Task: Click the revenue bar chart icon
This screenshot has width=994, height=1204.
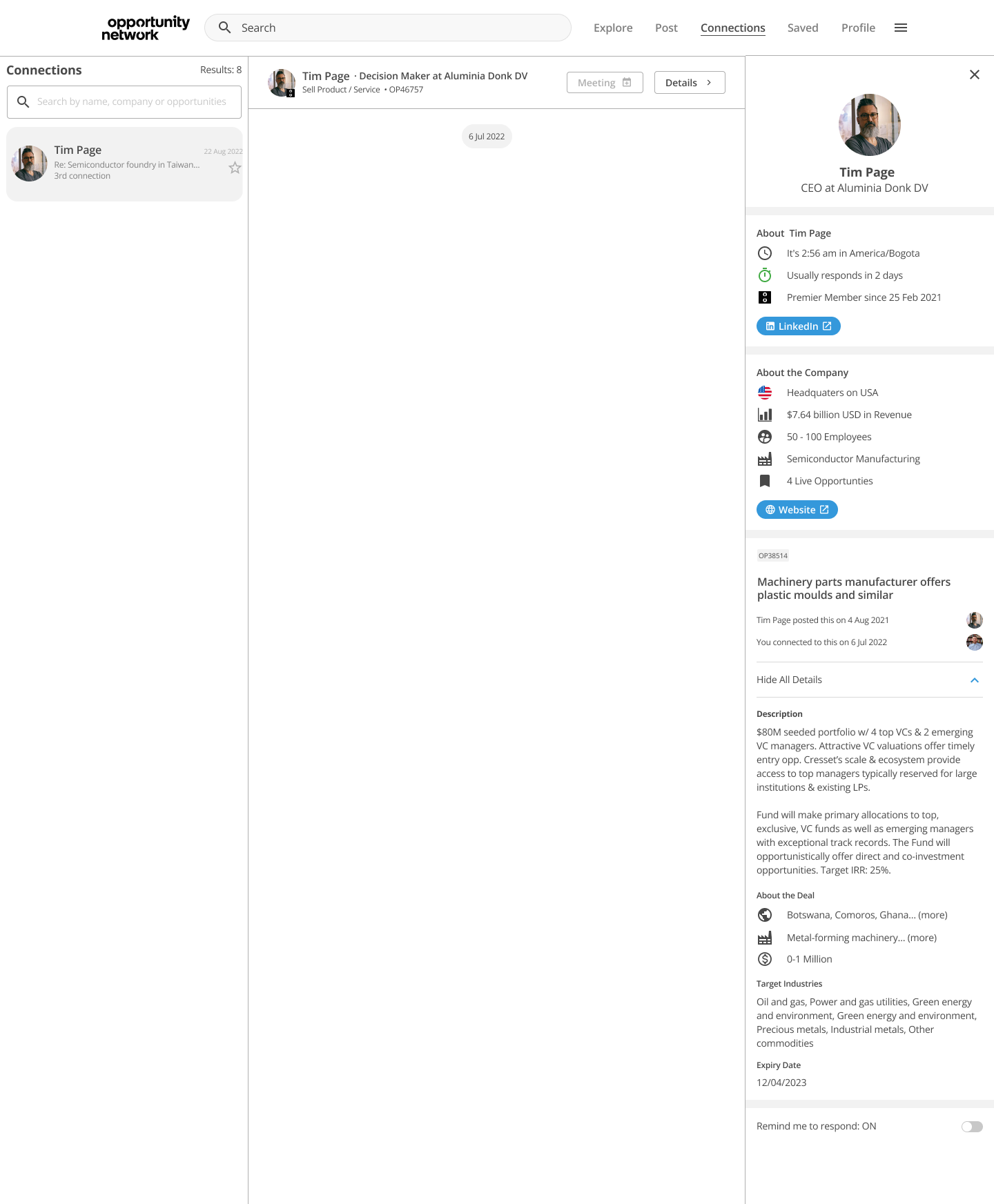Action: (765, 415)
